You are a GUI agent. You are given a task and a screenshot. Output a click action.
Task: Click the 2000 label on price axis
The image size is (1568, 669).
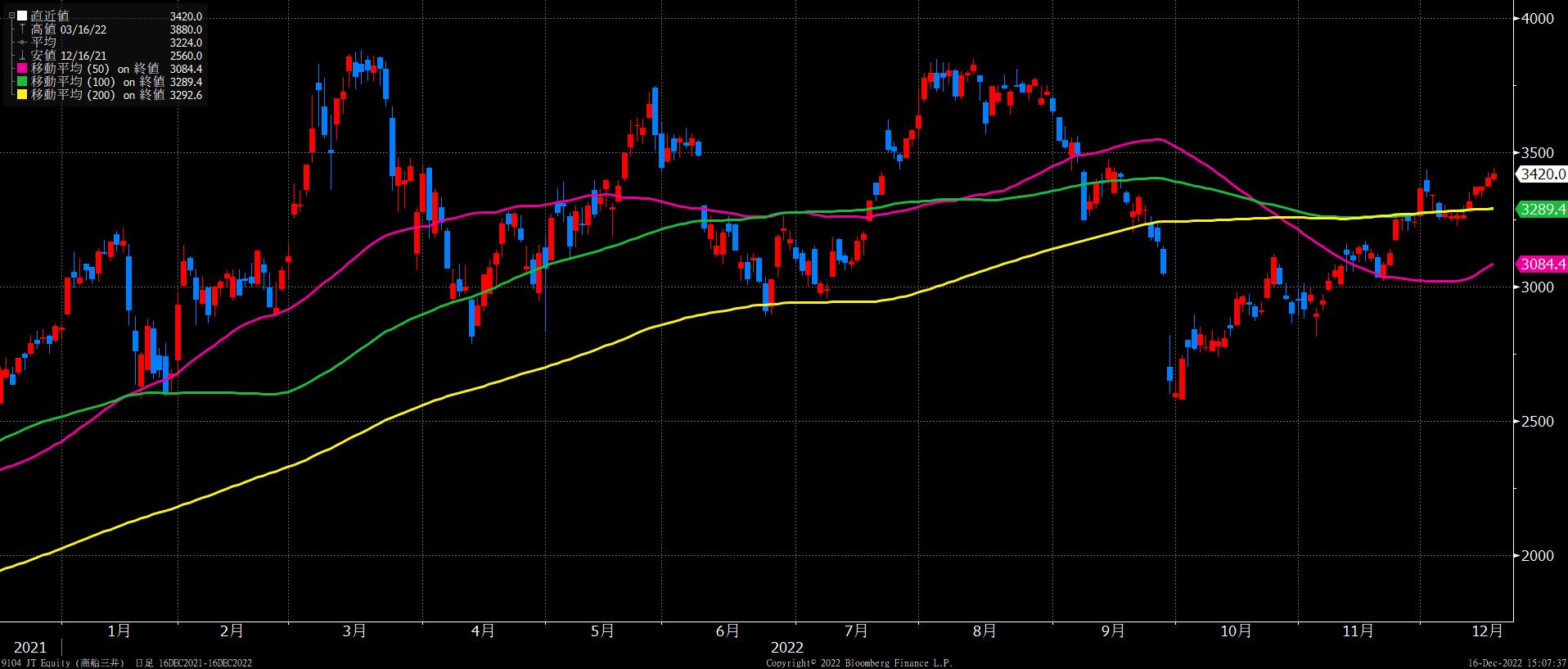pyautogui.click(x=1535, y=556)
